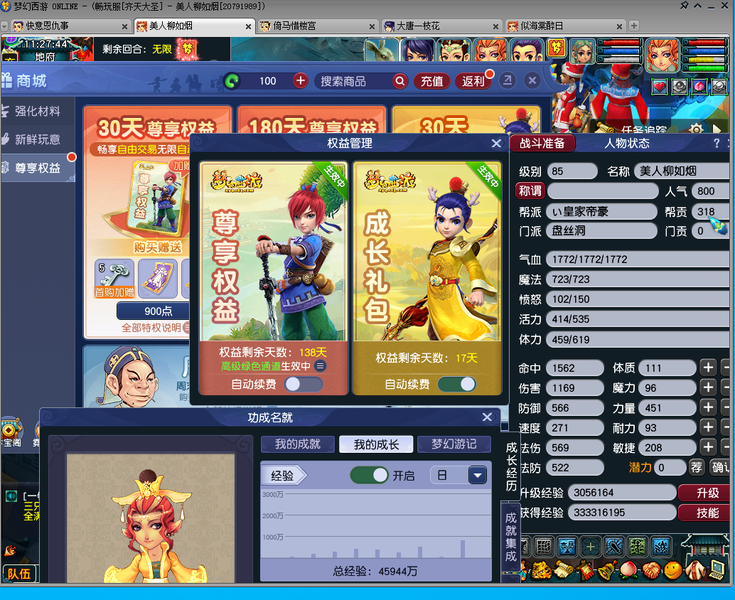Viewport: 735px width, 600px height.
Task: Click the 队伍 team button
Action: (x=19, y=574)
